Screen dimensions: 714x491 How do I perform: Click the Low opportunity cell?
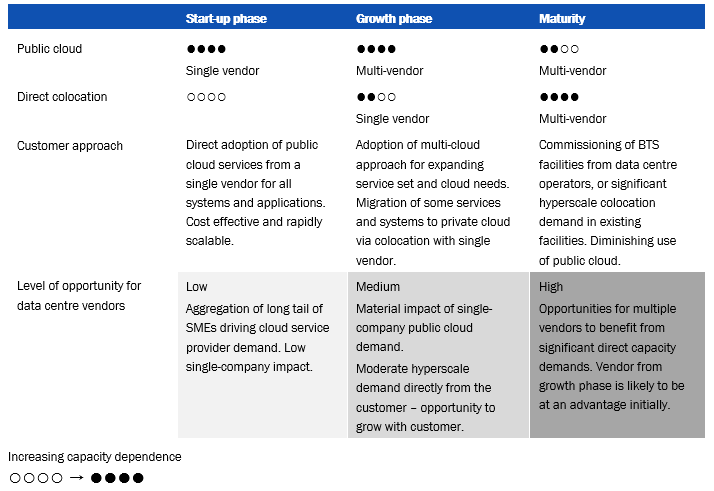[x=262, y=355]
